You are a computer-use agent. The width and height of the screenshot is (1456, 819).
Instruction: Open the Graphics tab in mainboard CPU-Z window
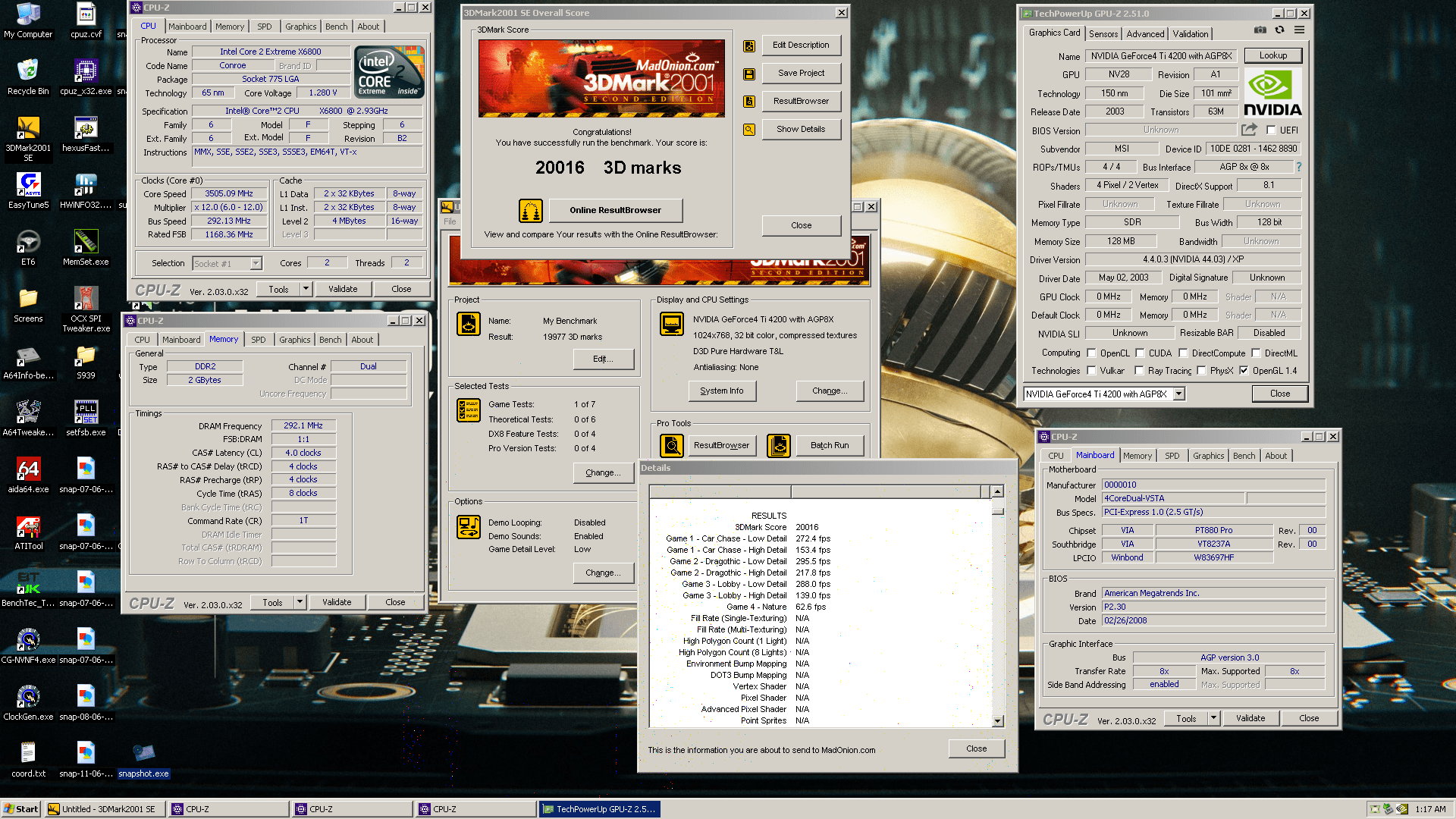pyautogui.click(x=1208, y=456)
